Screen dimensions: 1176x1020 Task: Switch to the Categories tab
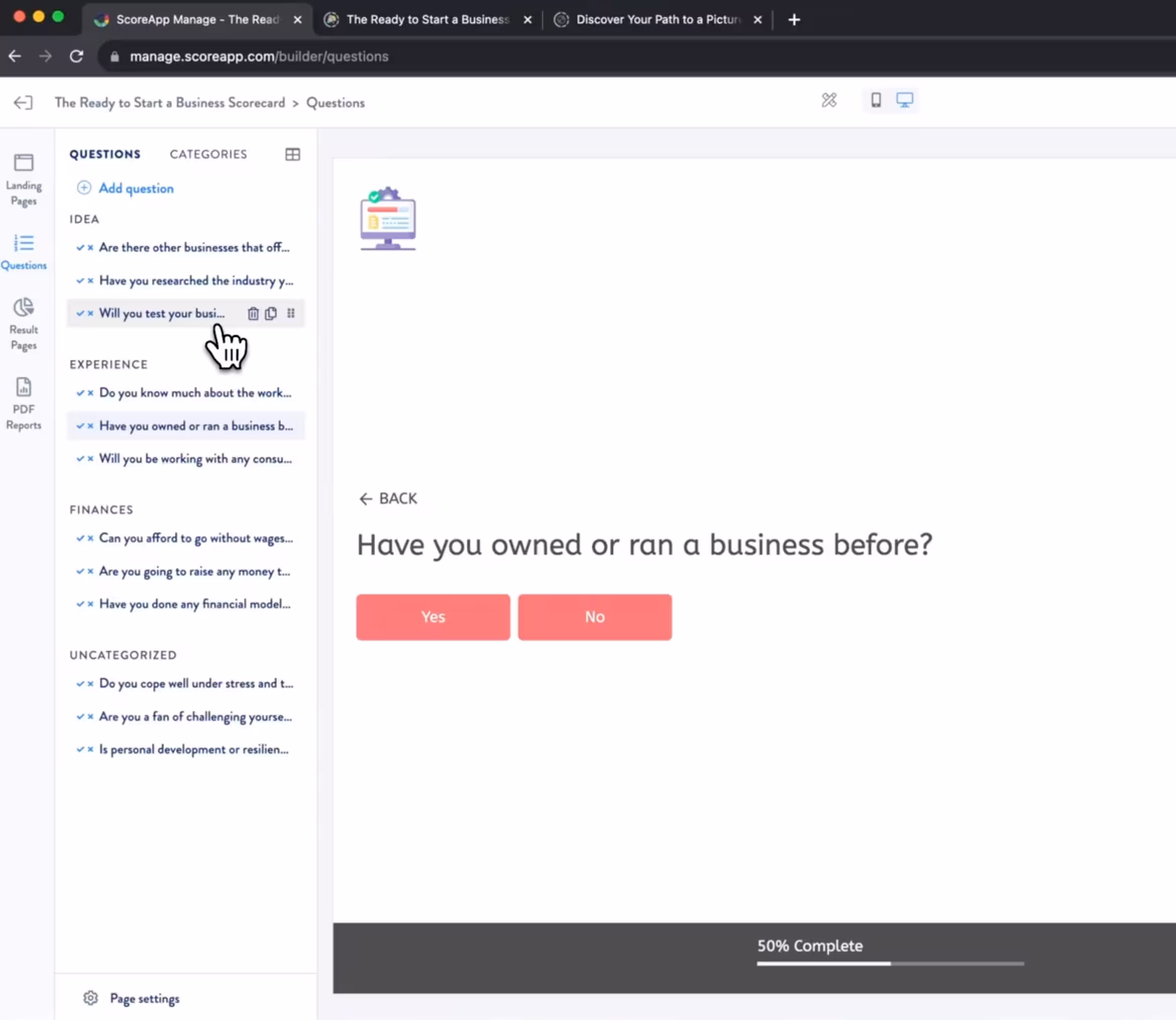(208, 154)
